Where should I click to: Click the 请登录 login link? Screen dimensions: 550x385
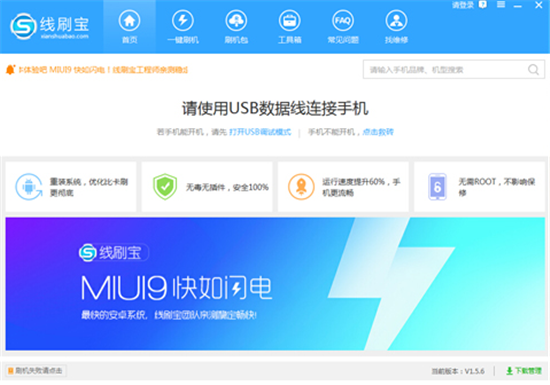[463, 5]
